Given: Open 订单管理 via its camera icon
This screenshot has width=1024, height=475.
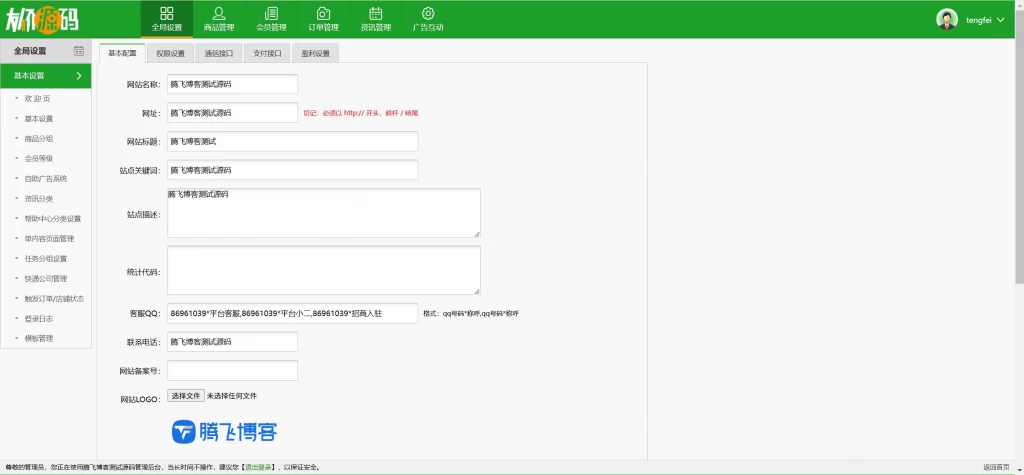Looking at the screenshot, I should pos(323,13).
